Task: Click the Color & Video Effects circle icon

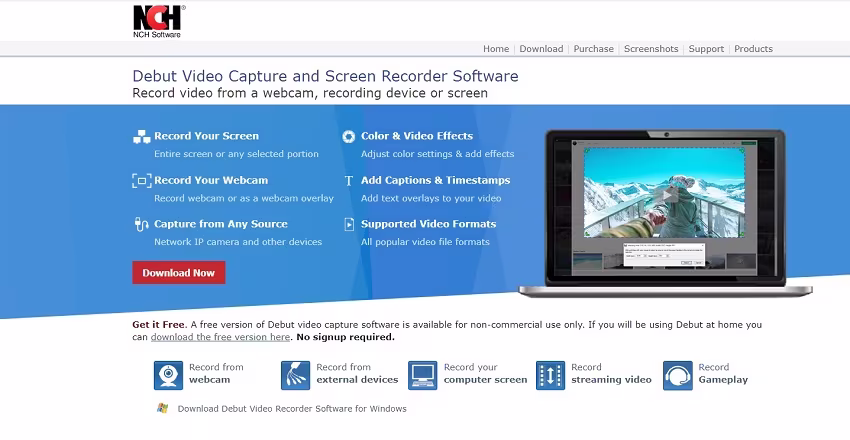Action: (349, 137)
